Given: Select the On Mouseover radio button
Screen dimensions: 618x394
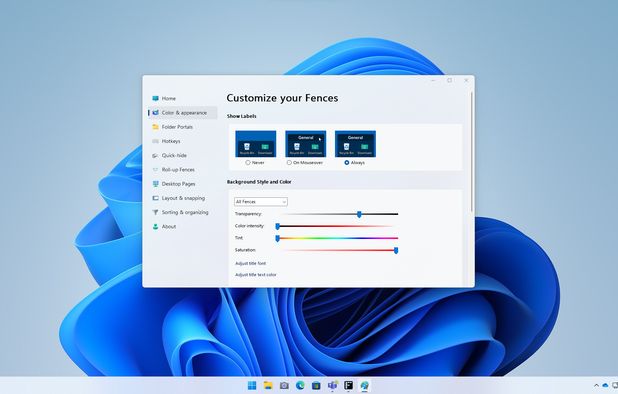Looking at the screenshot, I should pos(289,162).
